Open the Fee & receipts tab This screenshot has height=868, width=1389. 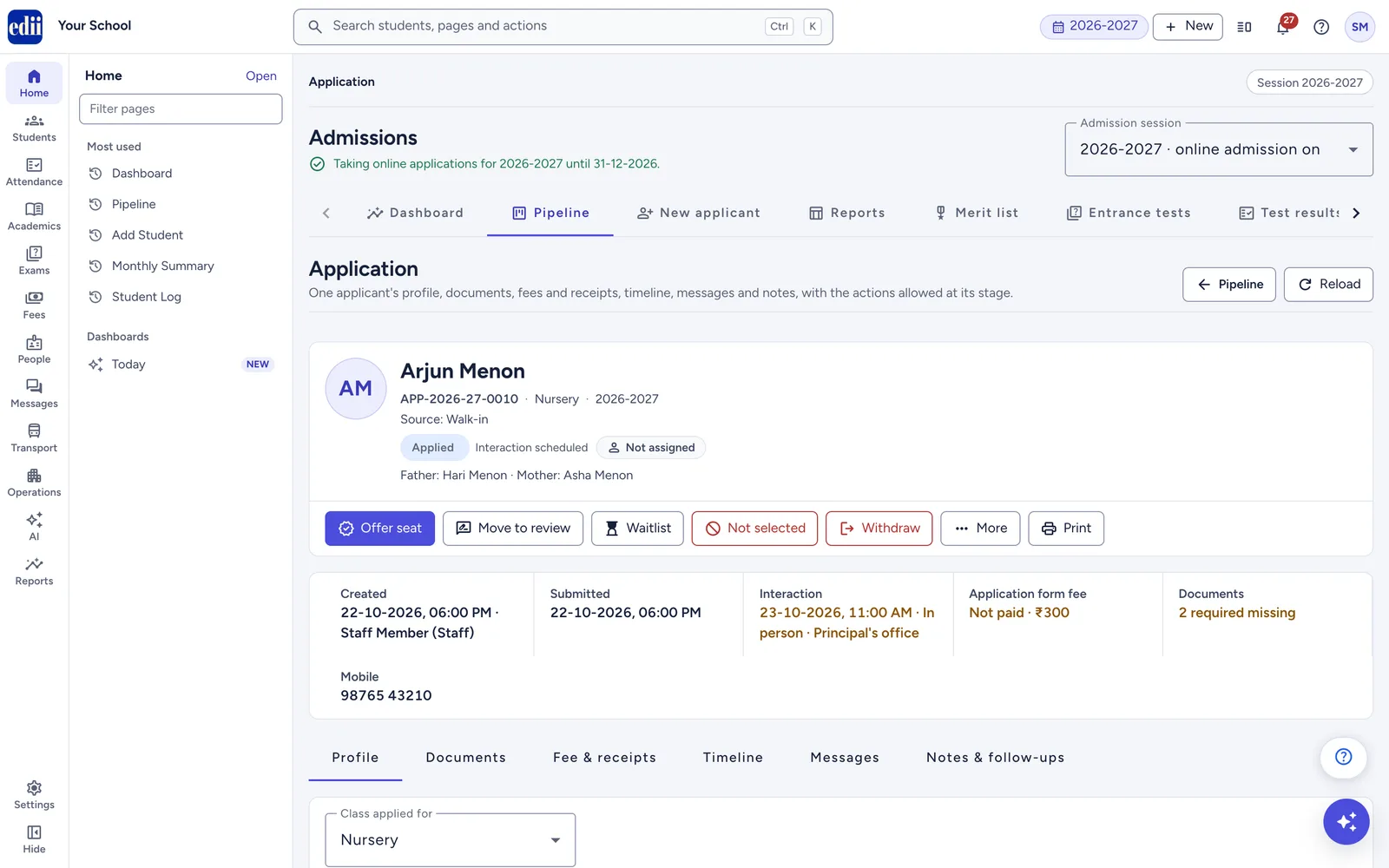604,758
